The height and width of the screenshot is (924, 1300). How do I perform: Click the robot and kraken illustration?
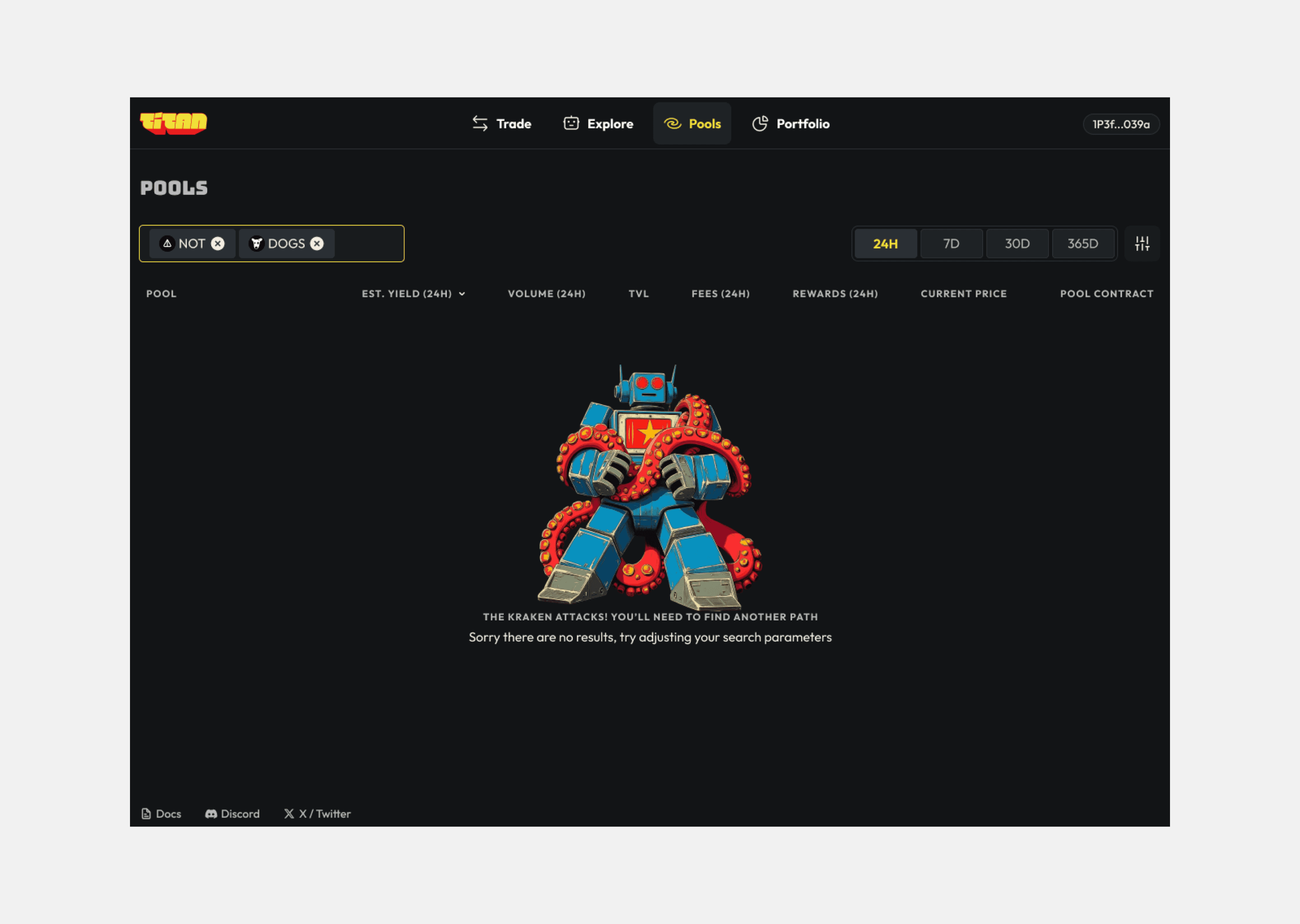pyautogui.click(x=650, y=487)
